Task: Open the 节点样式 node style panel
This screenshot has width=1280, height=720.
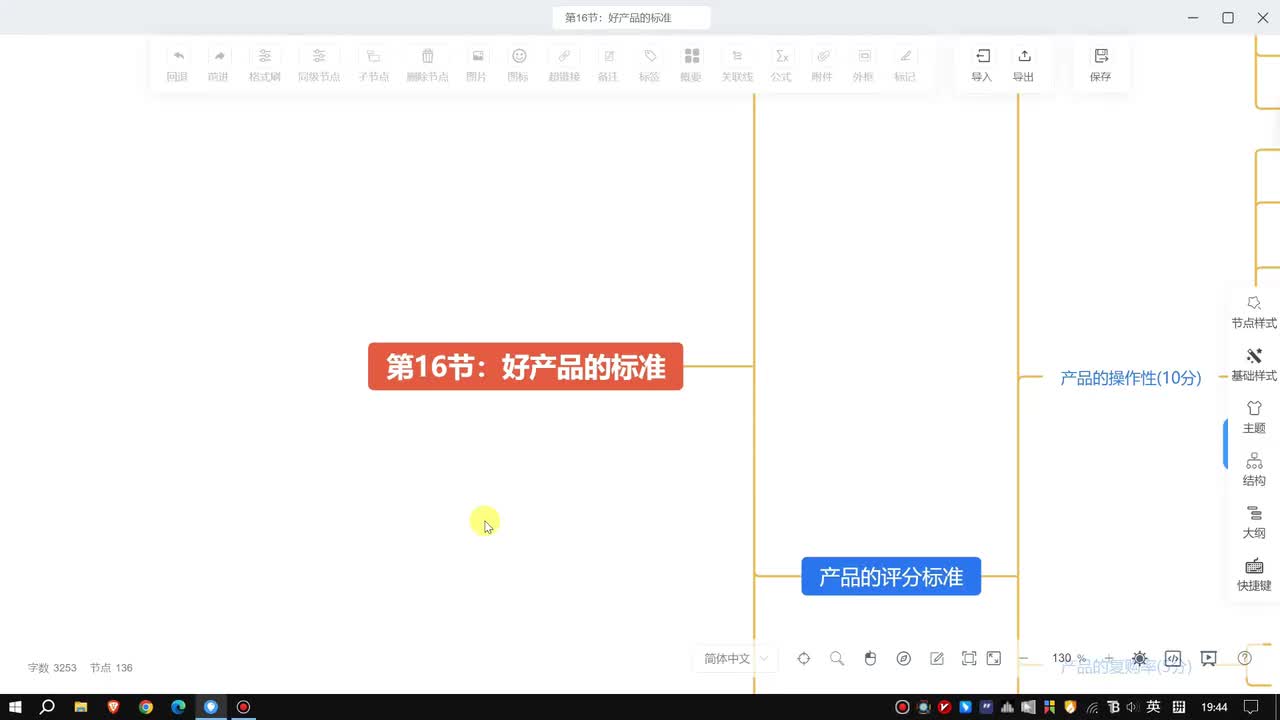Action: tap(1254, 312)
